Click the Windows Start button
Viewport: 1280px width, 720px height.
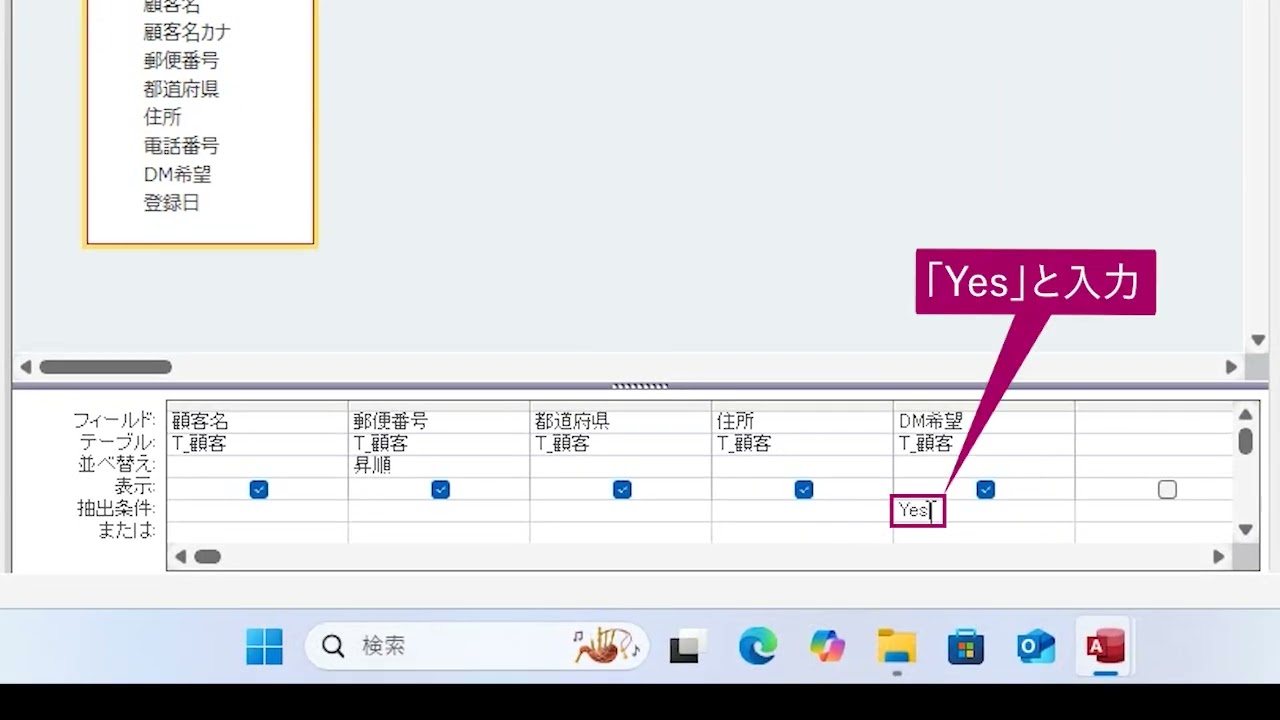click(x=263, y=646)
